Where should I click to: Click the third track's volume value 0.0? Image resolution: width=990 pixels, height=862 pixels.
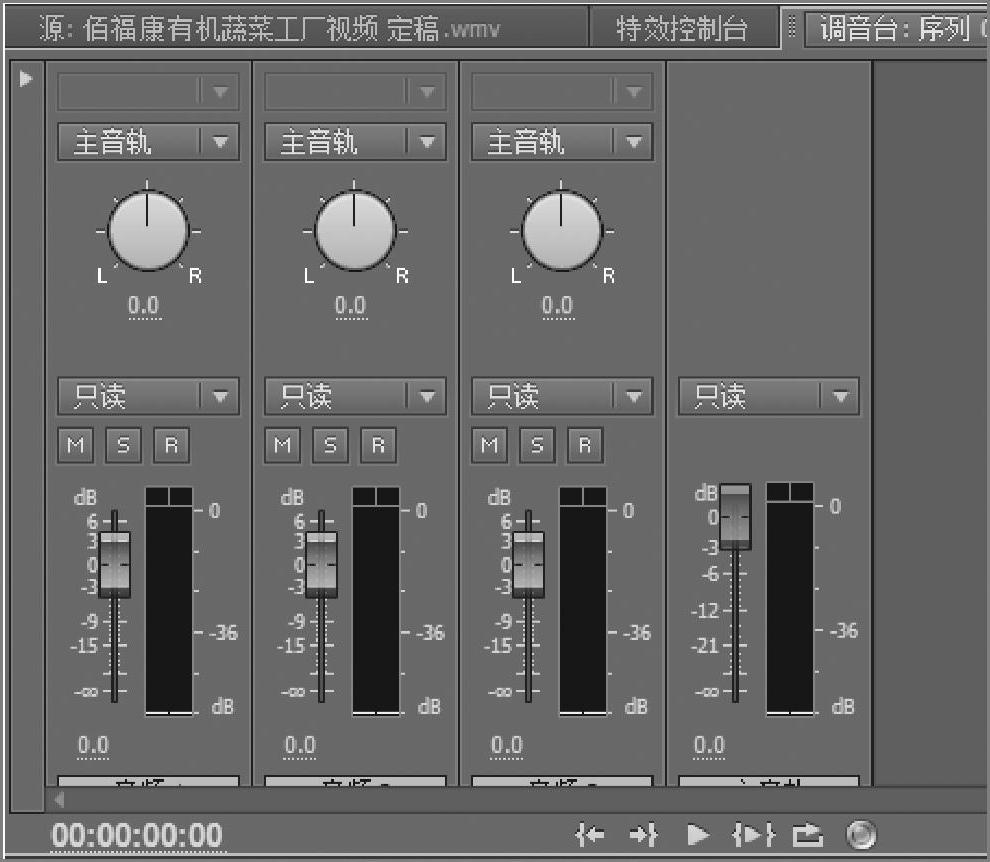point(507,746)
